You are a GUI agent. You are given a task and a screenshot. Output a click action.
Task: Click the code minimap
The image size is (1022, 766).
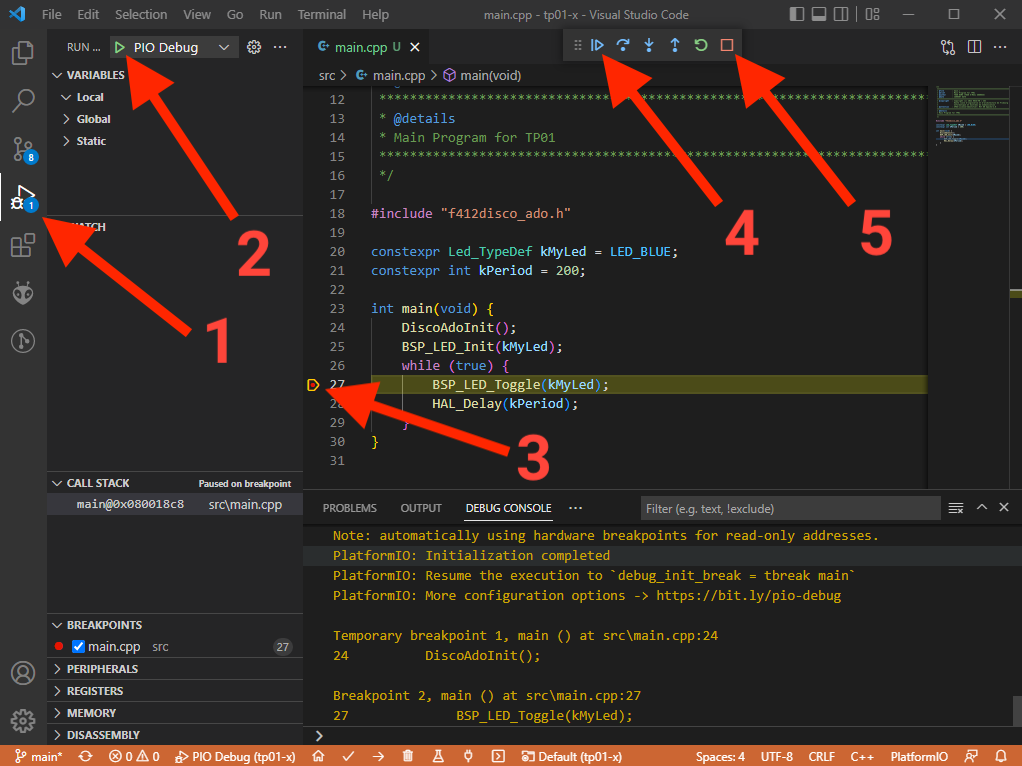point(971,117)
